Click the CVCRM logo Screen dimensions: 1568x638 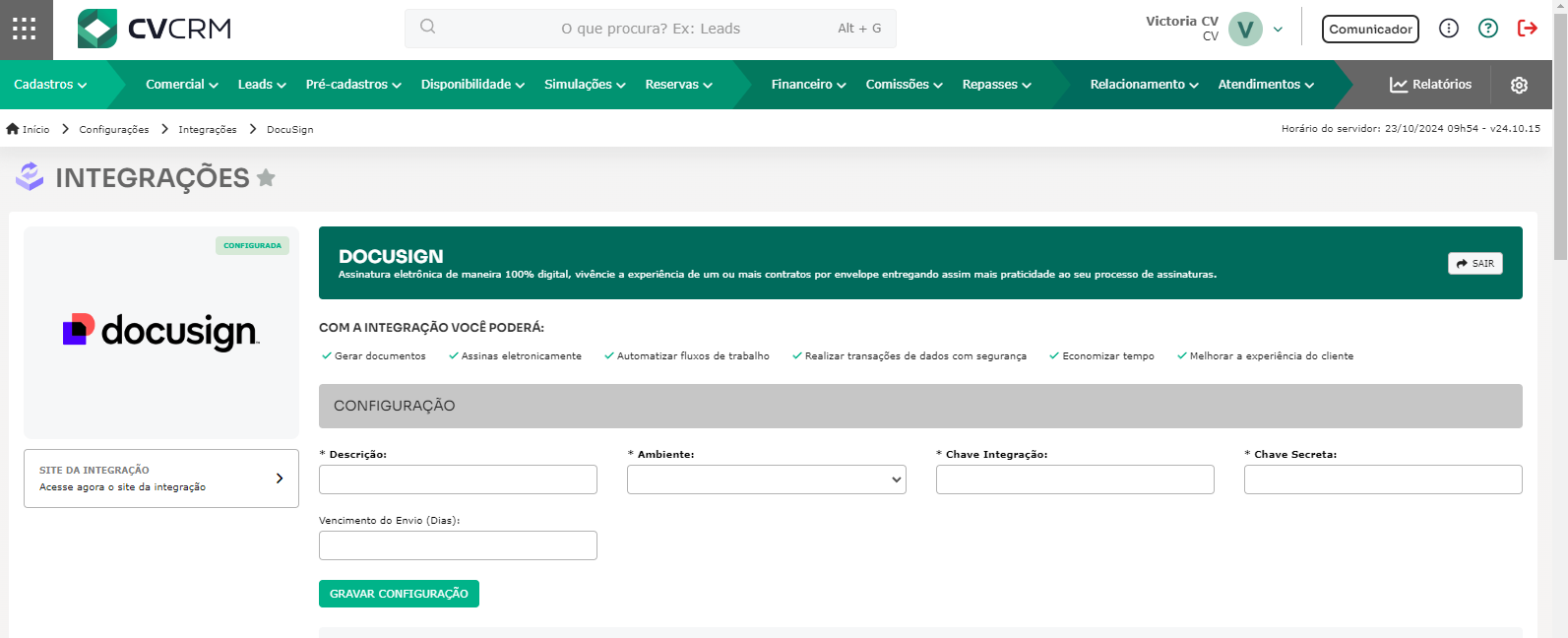(155, 29)
